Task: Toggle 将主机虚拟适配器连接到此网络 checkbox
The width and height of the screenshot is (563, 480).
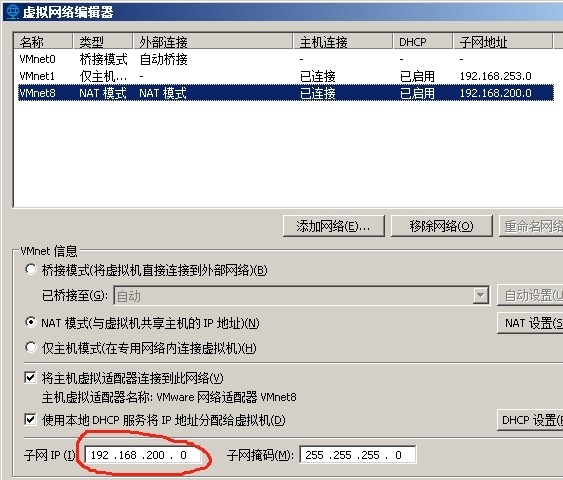Action: click(x=30, y=377)
